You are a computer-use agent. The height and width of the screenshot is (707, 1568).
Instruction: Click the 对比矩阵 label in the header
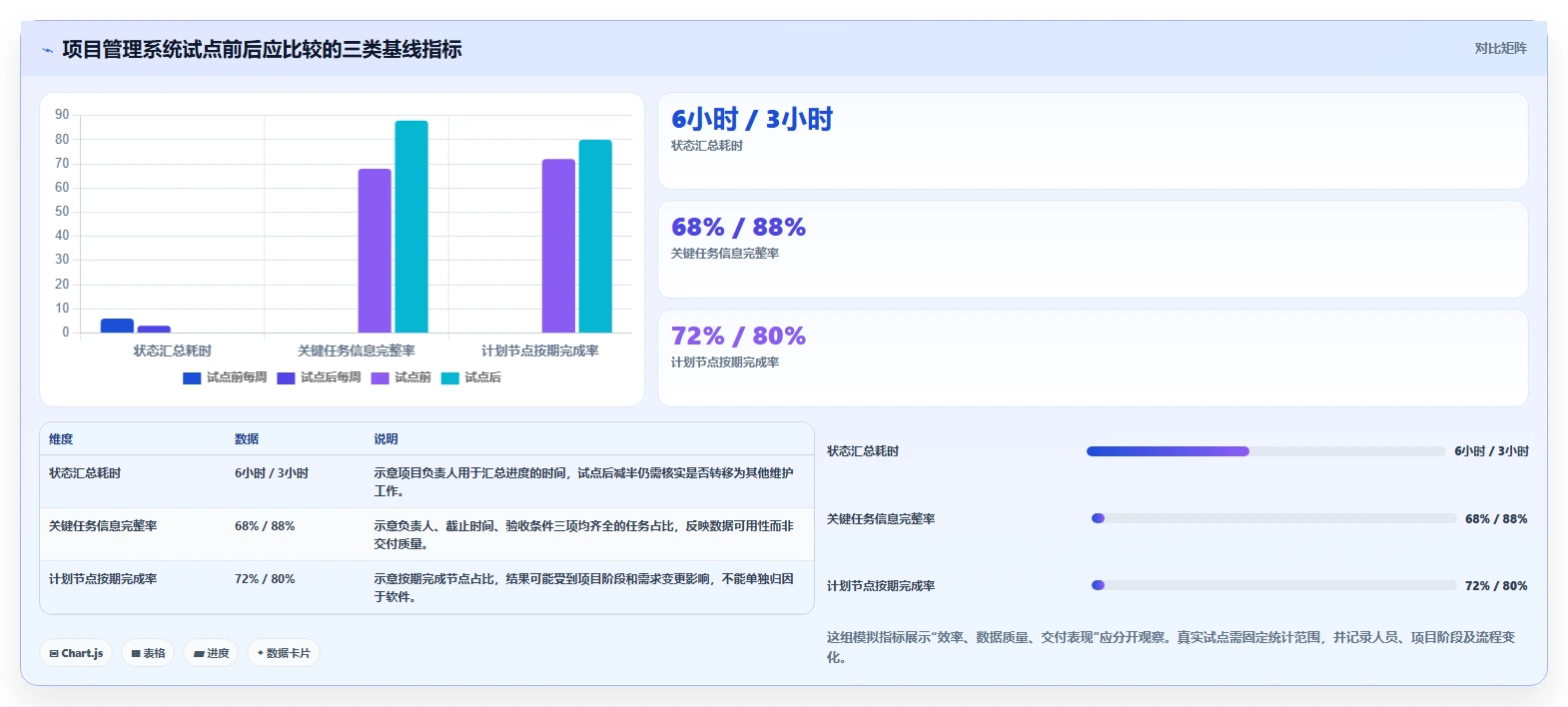1500,48
